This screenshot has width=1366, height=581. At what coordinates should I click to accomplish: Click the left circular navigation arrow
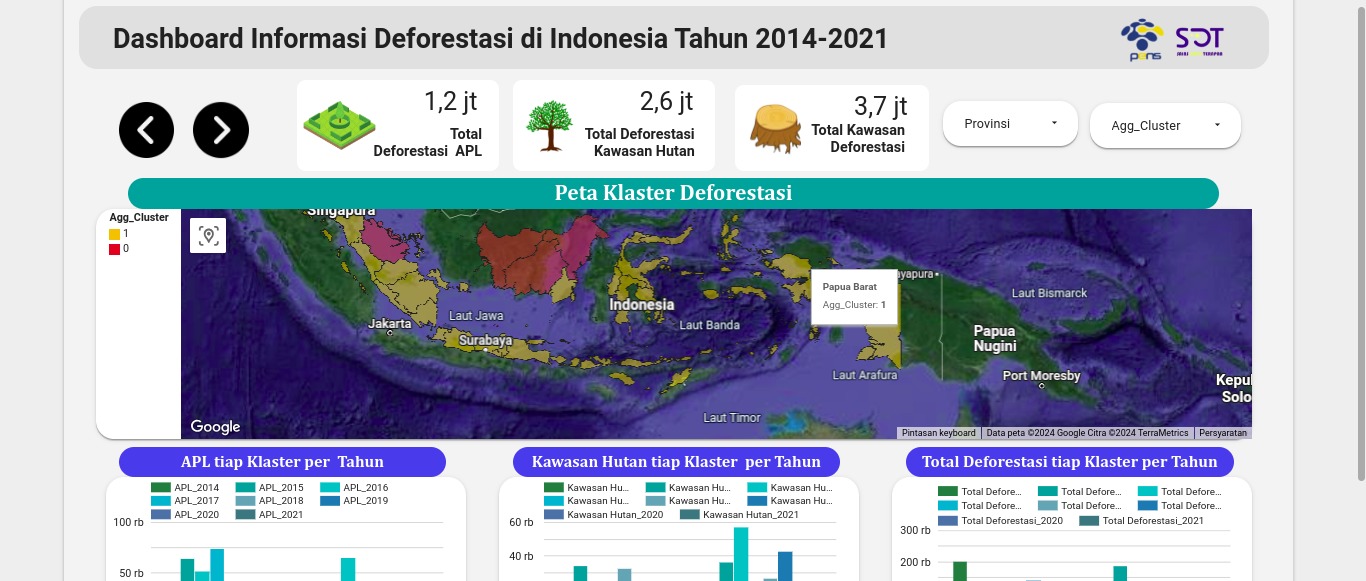coord(146,129)
